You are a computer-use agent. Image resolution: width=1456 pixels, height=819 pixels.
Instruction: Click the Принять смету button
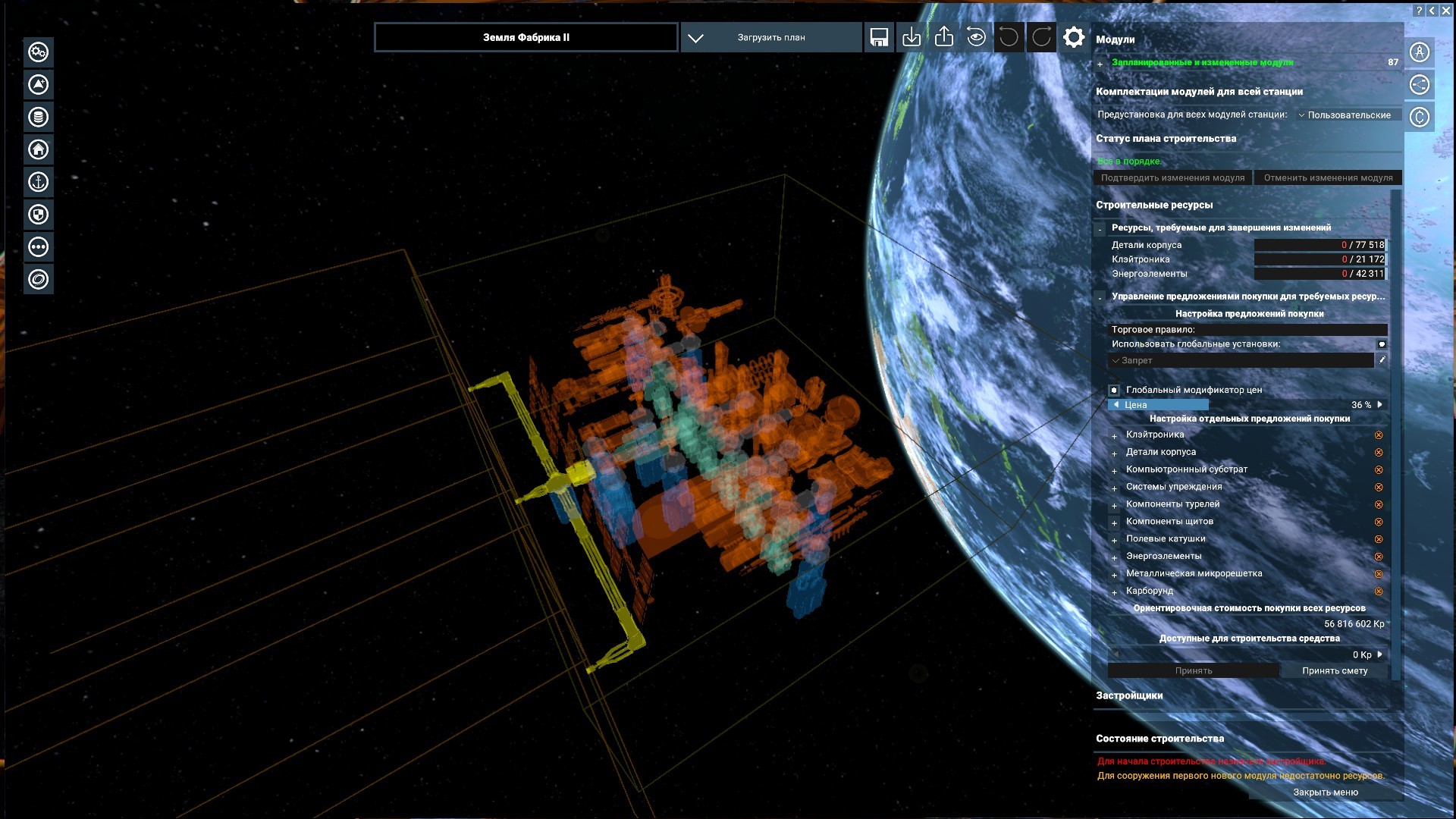1334,670
